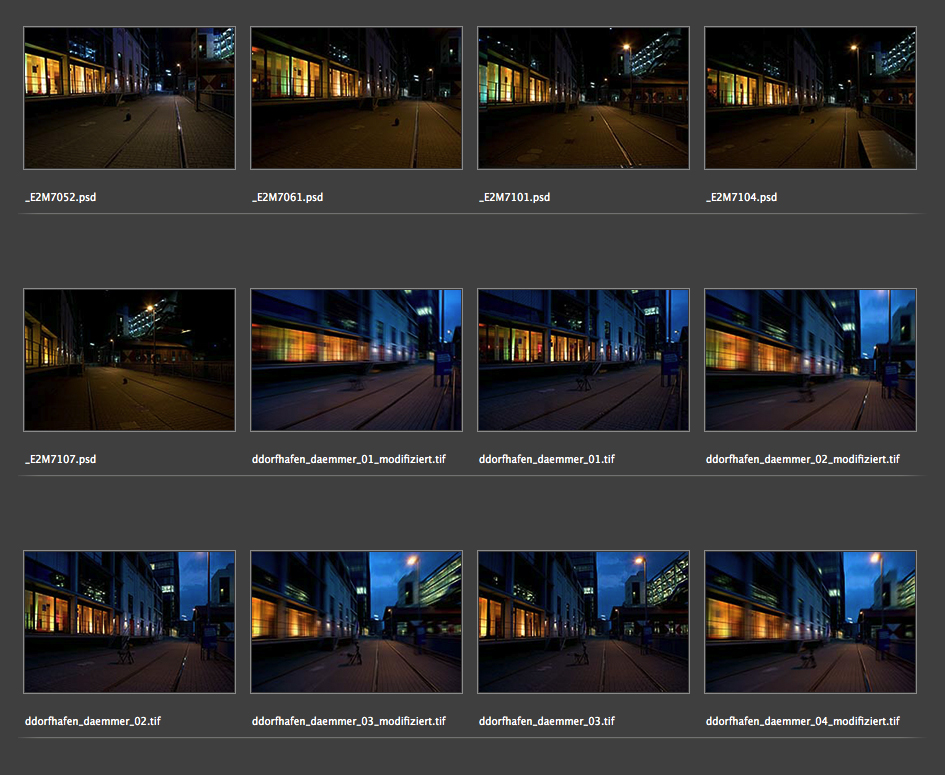Choose the ddorfhafen_daemmer_04_modifiziert.tif thumbnail
The width and height of the screenshot is (945, 775).
pyautogui.click(x=810, y=622)
